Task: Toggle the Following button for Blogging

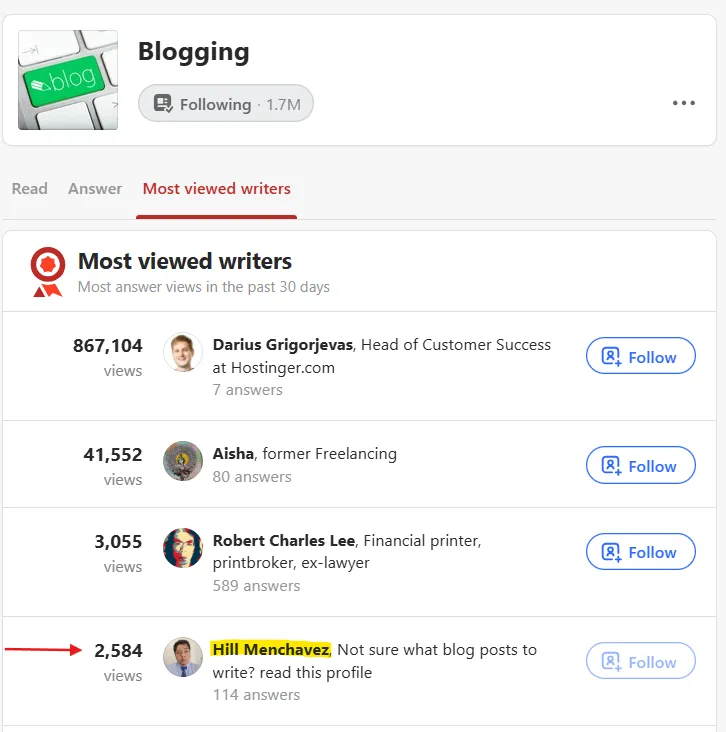Action: coord(226,104)
